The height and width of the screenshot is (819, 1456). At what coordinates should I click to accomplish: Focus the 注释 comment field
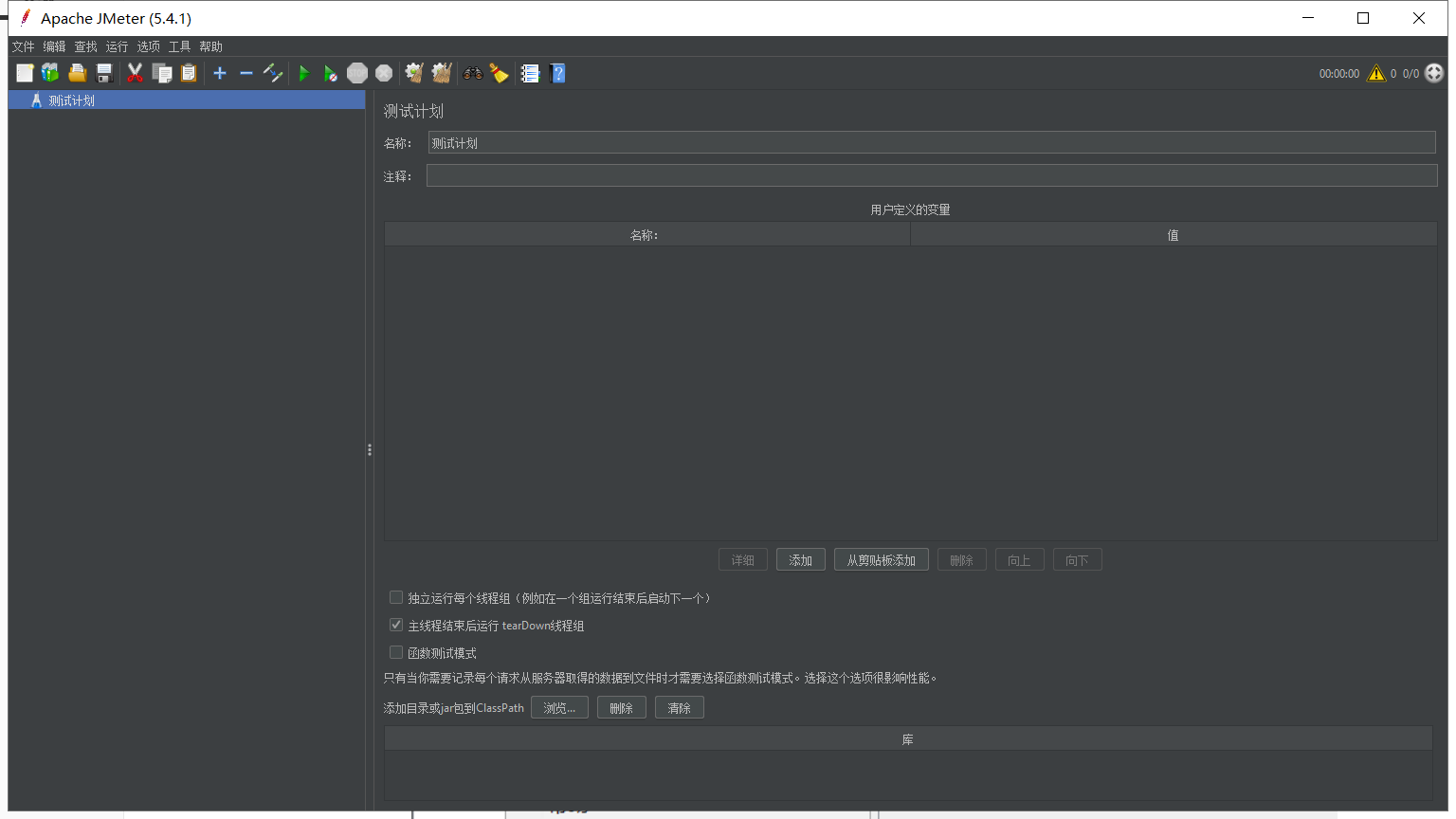(932, 175)
